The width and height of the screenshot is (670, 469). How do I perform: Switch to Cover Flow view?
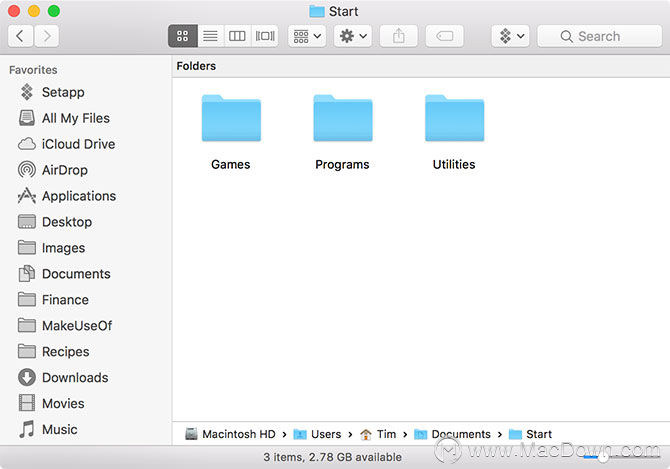coord(265,36)
